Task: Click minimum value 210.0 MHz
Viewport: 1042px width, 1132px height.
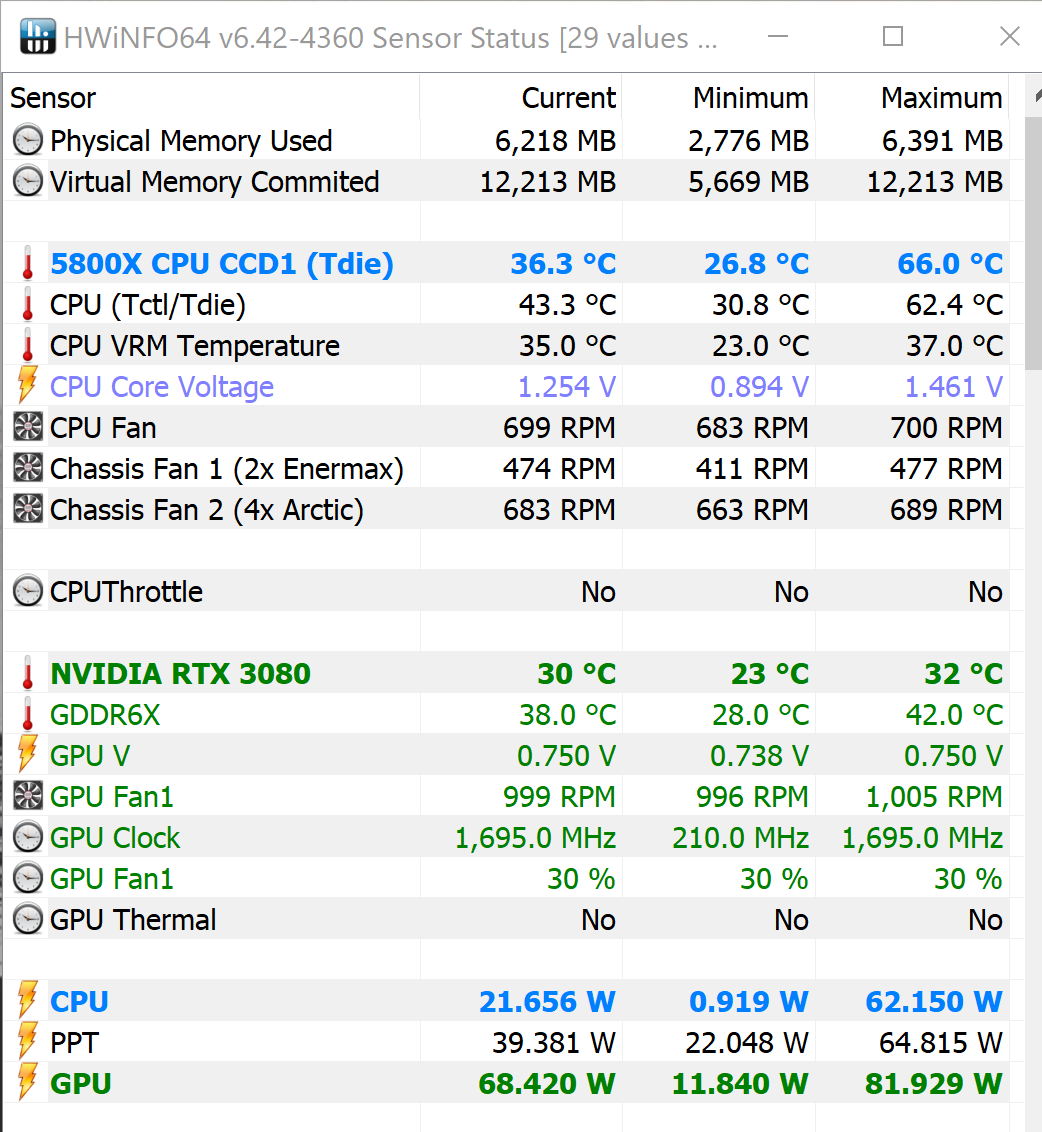Action: 741,838
